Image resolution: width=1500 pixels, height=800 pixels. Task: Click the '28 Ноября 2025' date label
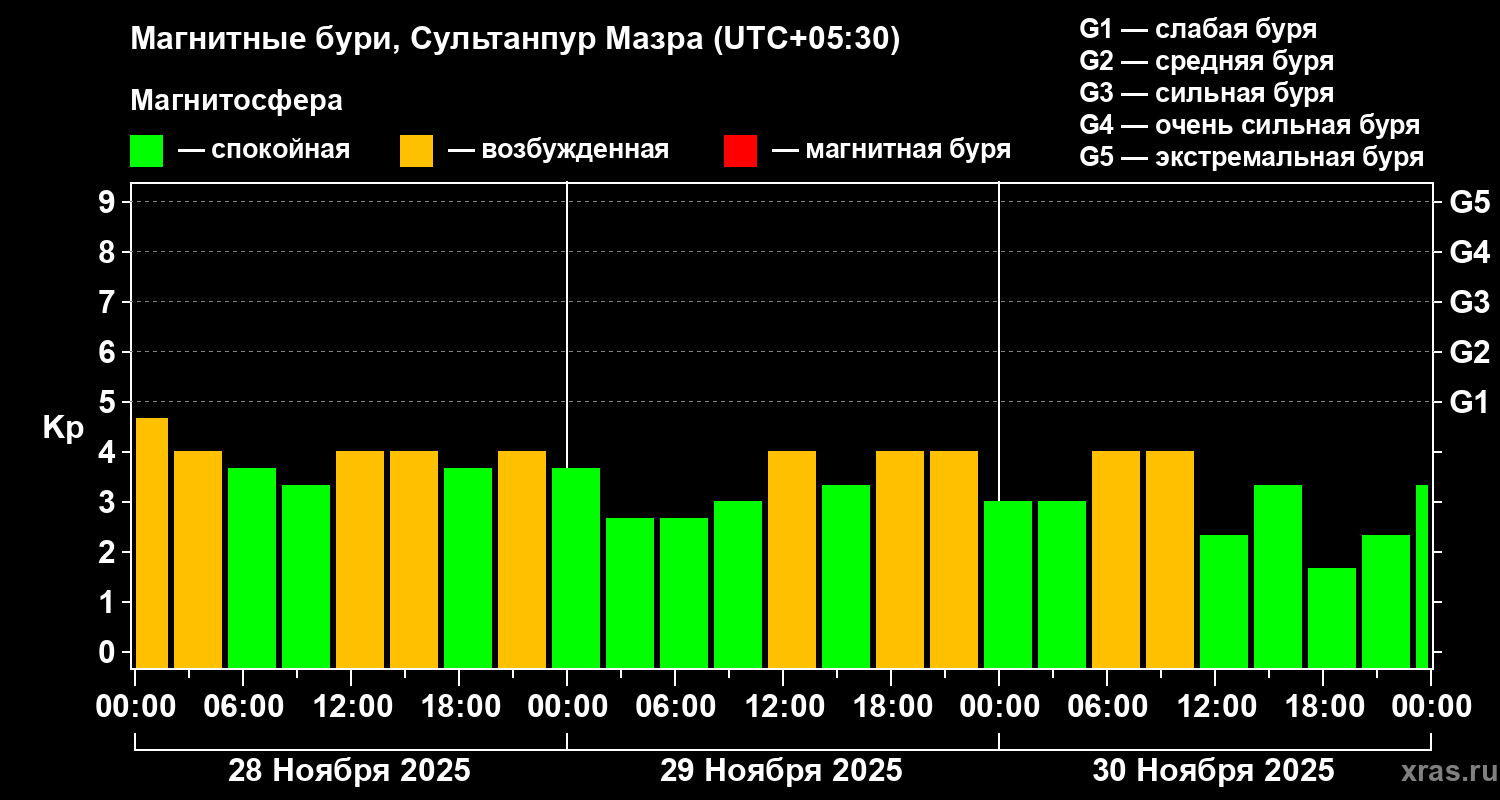(x=349, y=771)
